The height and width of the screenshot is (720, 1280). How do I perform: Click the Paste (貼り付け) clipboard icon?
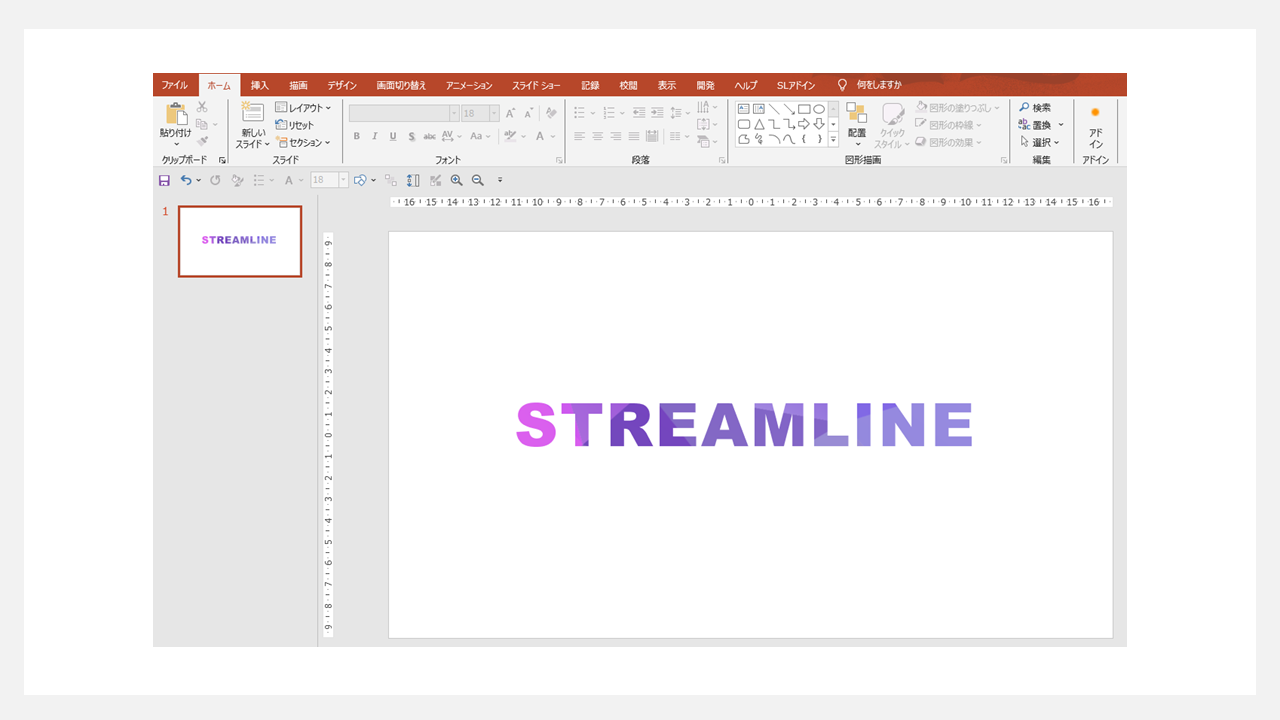coord(176,114)
